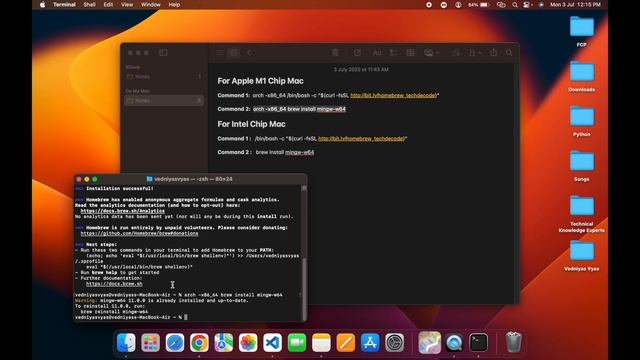Image resolution: width=640 pixels, height=360 pixels.
Task: Open Notes from the Dock
Action: (321, 342)
